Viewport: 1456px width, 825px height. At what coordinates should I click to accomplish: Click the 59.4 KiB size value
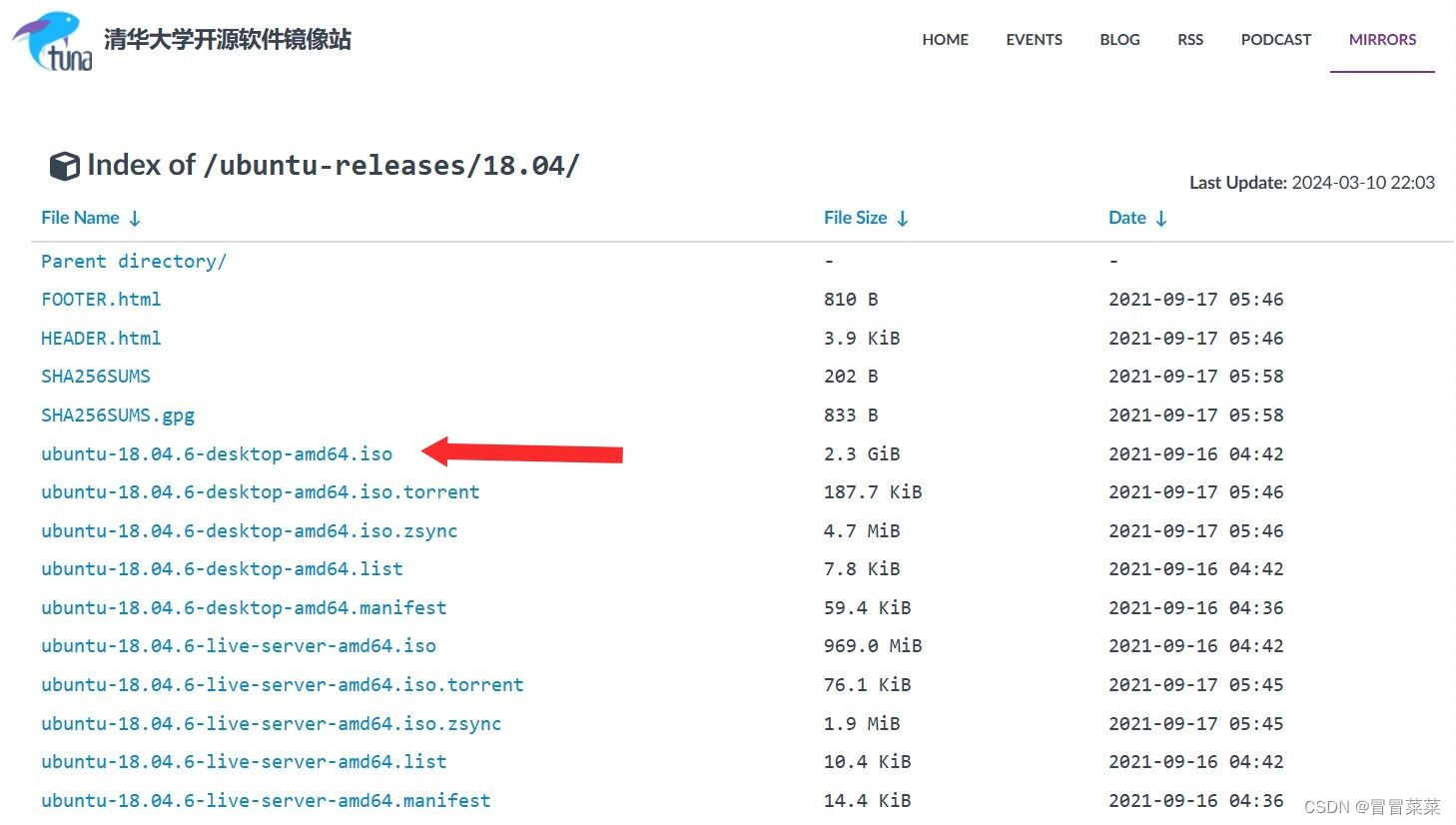(868, 608)
